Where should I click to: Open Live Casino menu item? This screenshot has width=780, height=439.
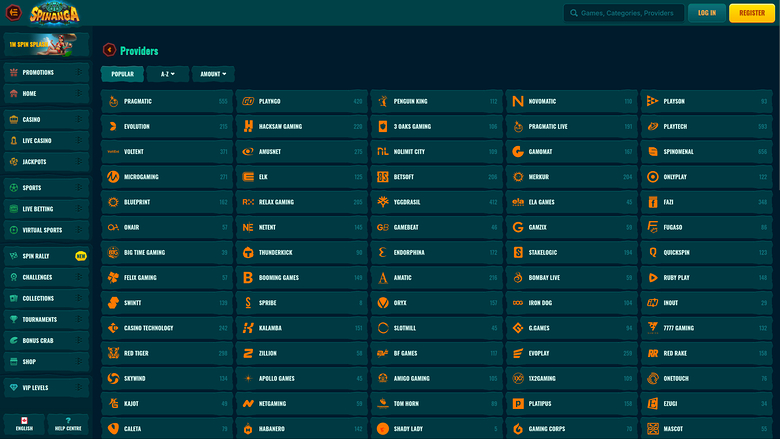[44, 140]
